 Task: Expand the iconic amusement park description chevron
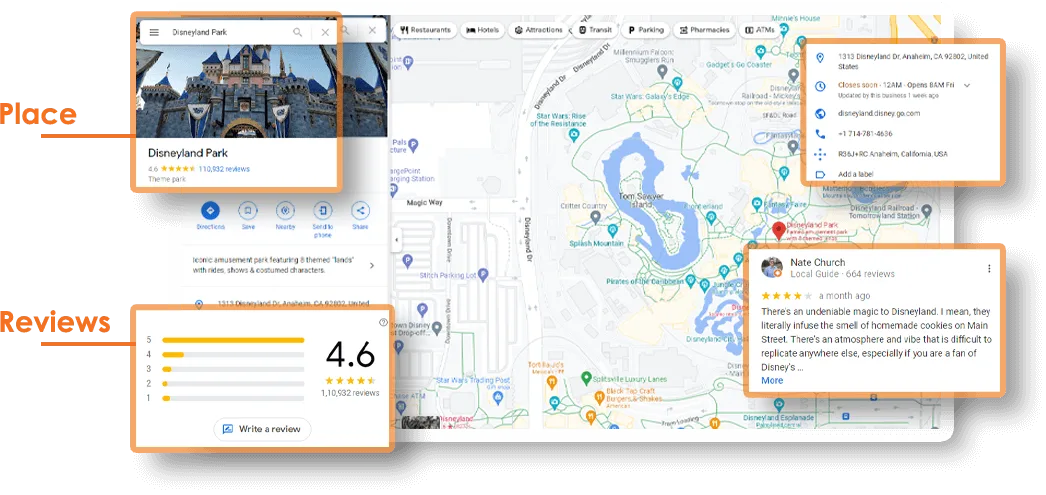(372, 266)
